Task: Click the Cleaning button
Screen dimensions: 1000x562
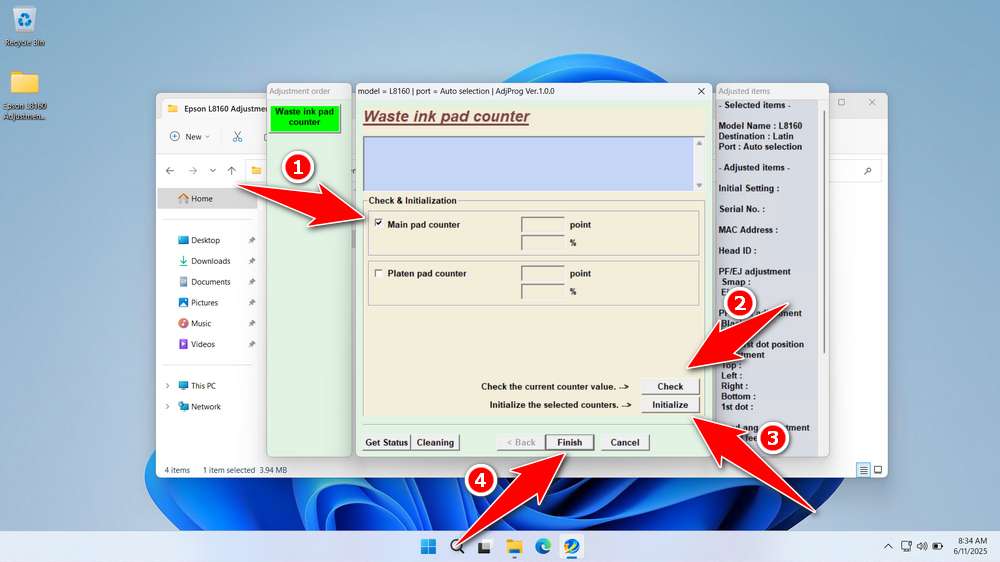Action: [x=435, y=442]
